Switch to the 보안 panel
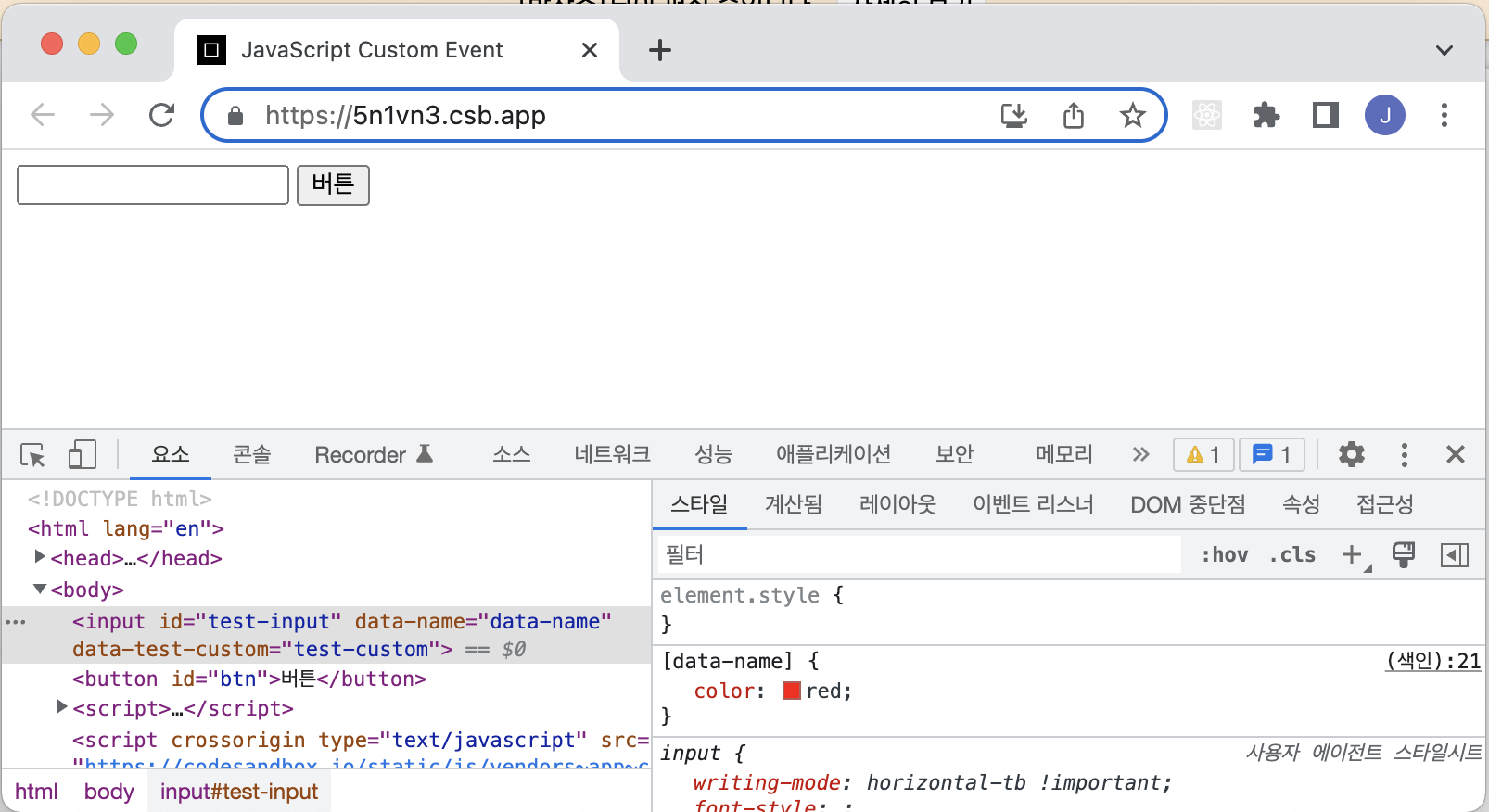1489x812 pixels. tap(954, 454)
